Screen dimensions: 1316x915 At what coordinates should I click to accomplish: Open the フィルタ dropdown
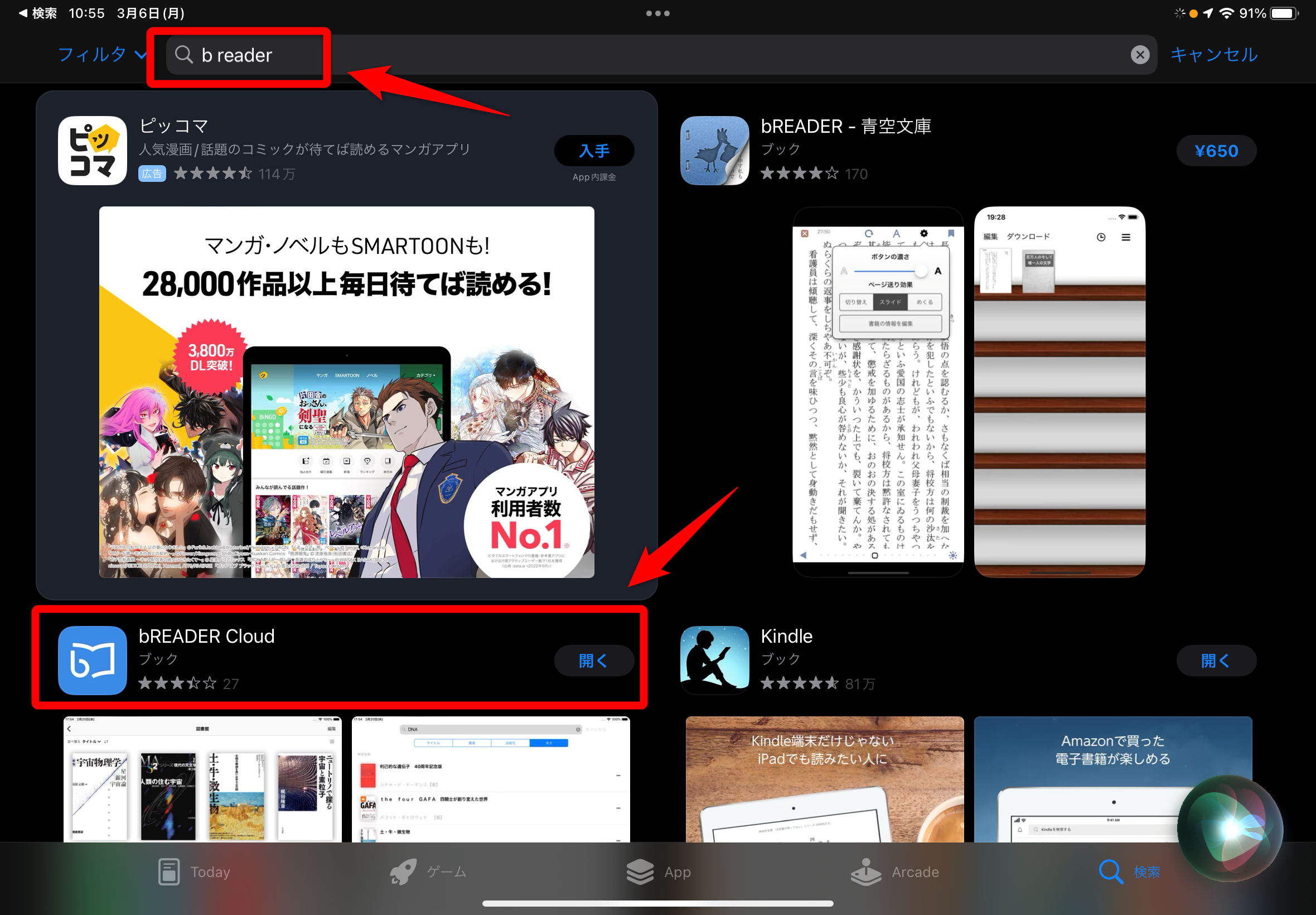tap(102, 55)
